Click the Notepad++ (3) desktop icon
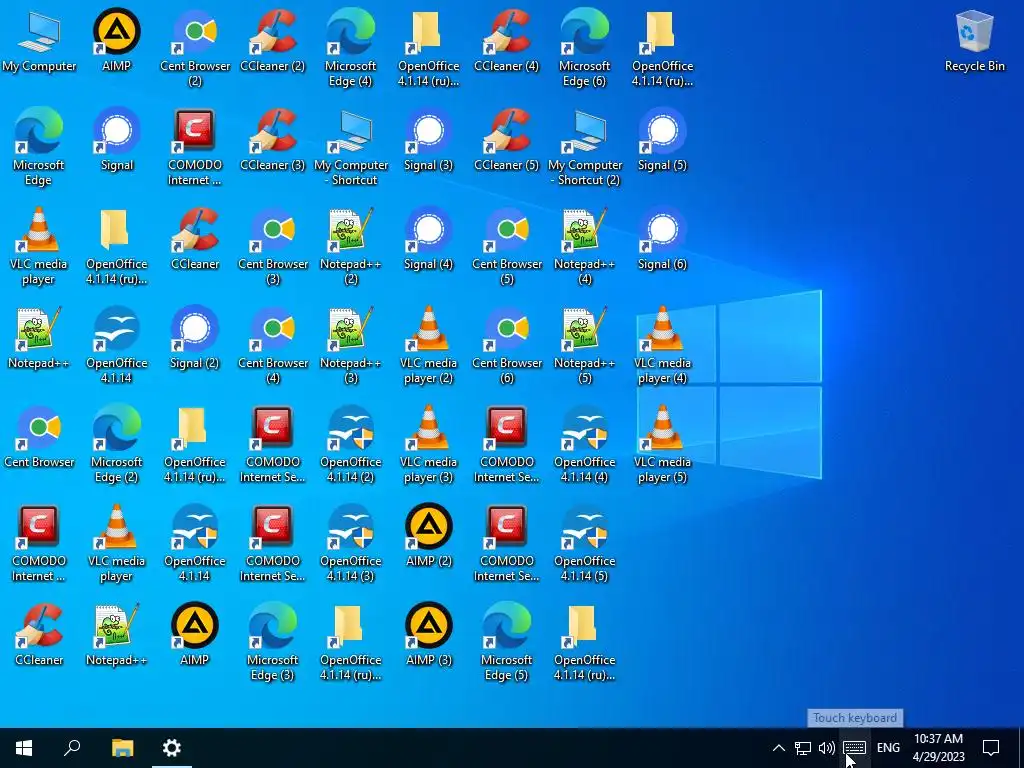1024x768 pixels. (351, 346)
